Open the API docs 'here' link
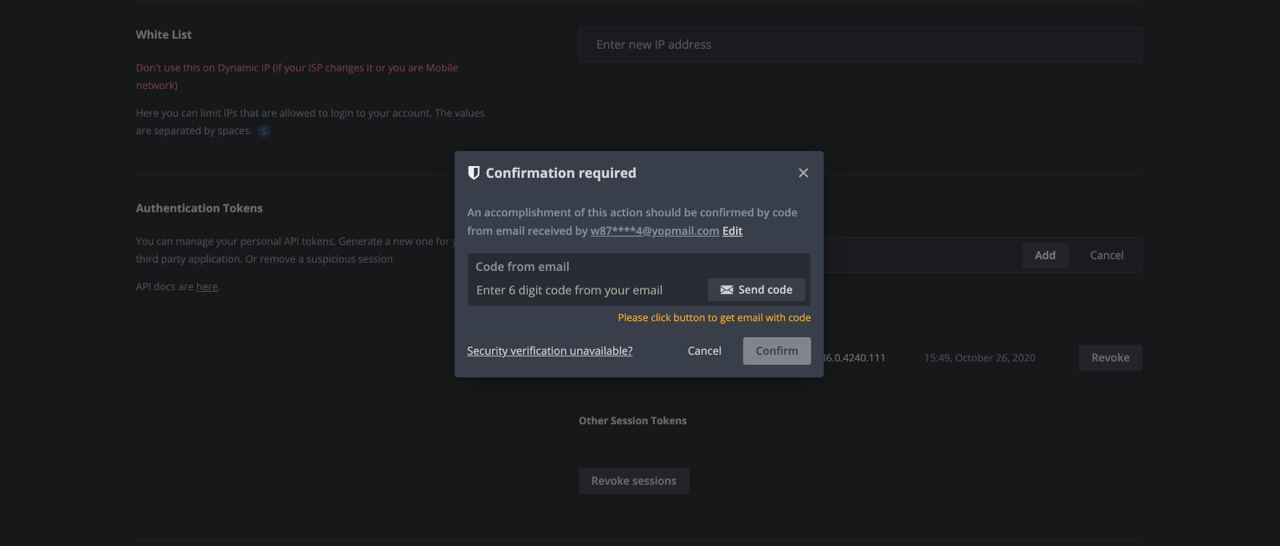This screenshot has height=546, width=1280. pos(206,287)
